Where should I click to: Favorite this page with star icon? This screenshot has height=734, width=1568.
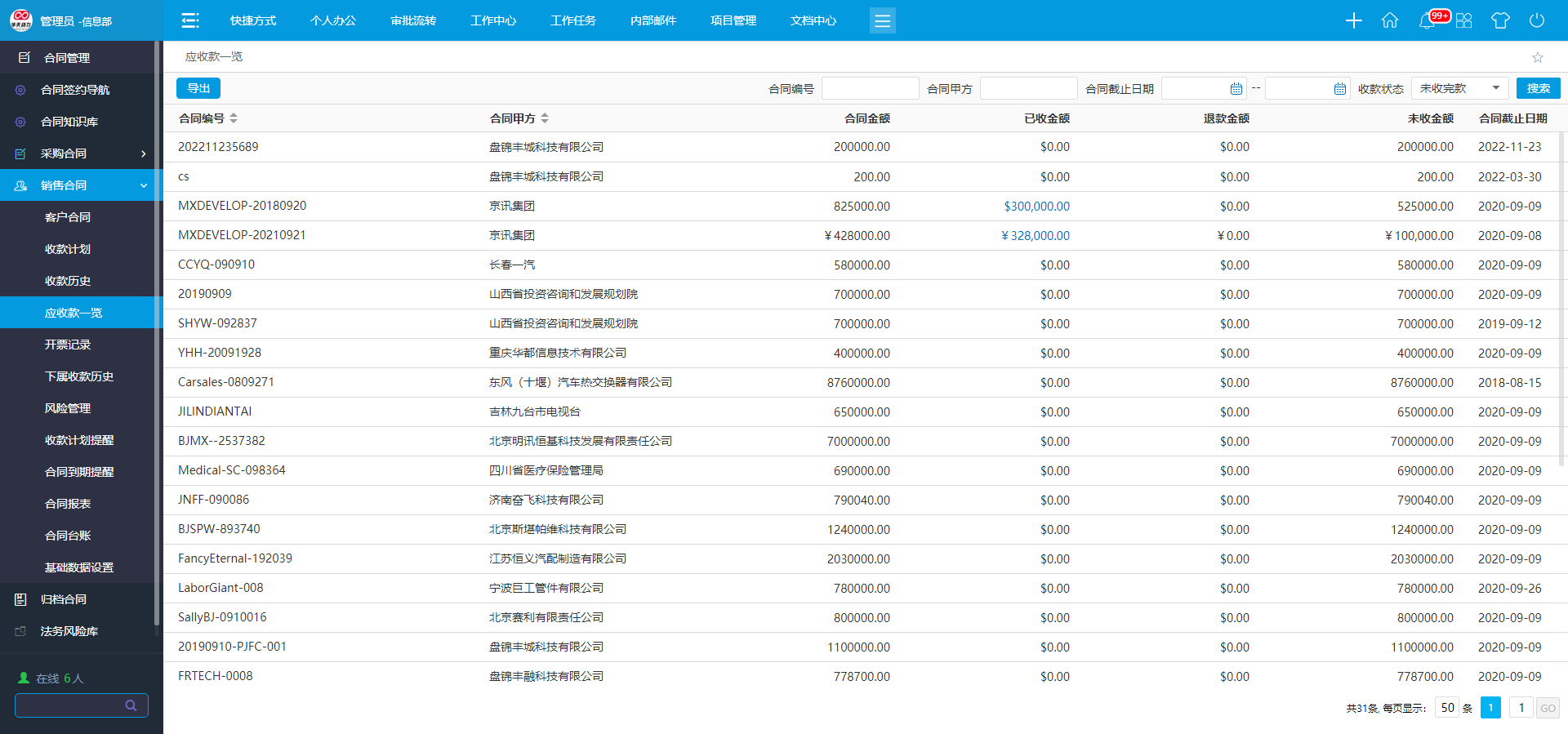[x=1538, y=57]
